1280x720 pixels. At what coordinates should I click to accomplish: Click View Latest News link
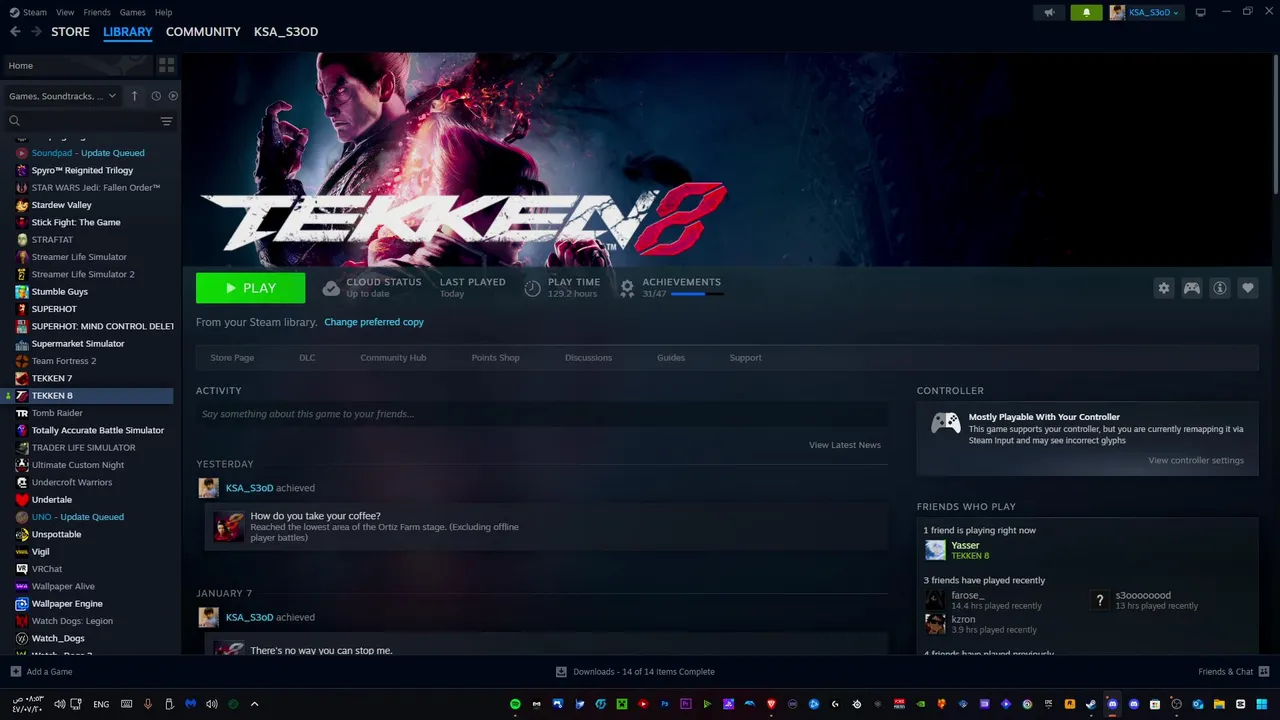tap(845, 445)
